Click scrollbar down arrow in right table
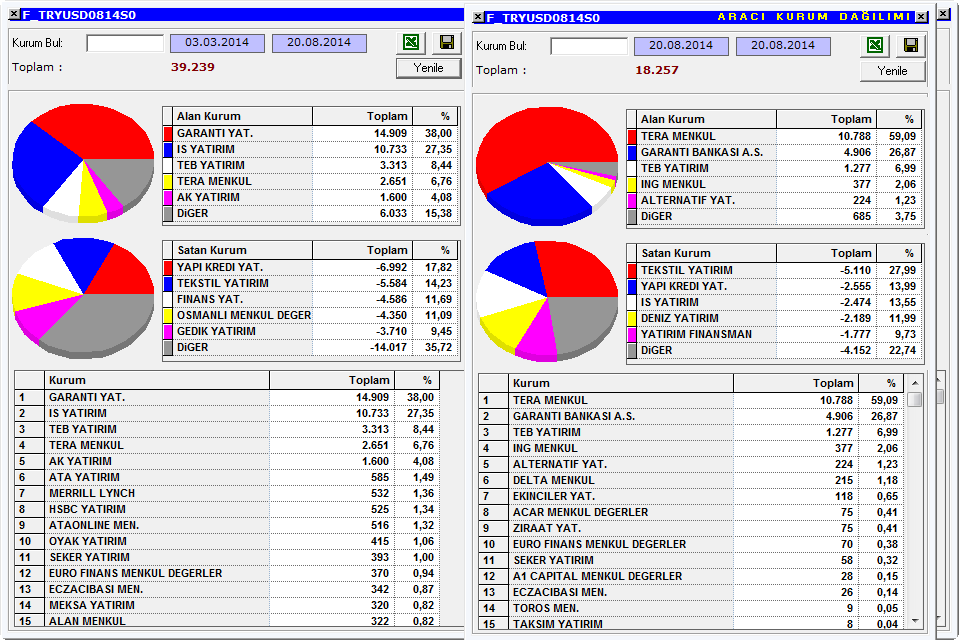Image resolution: width=959 pixels, height=640 pixels. pyautogui.click(x=915, y=620)
